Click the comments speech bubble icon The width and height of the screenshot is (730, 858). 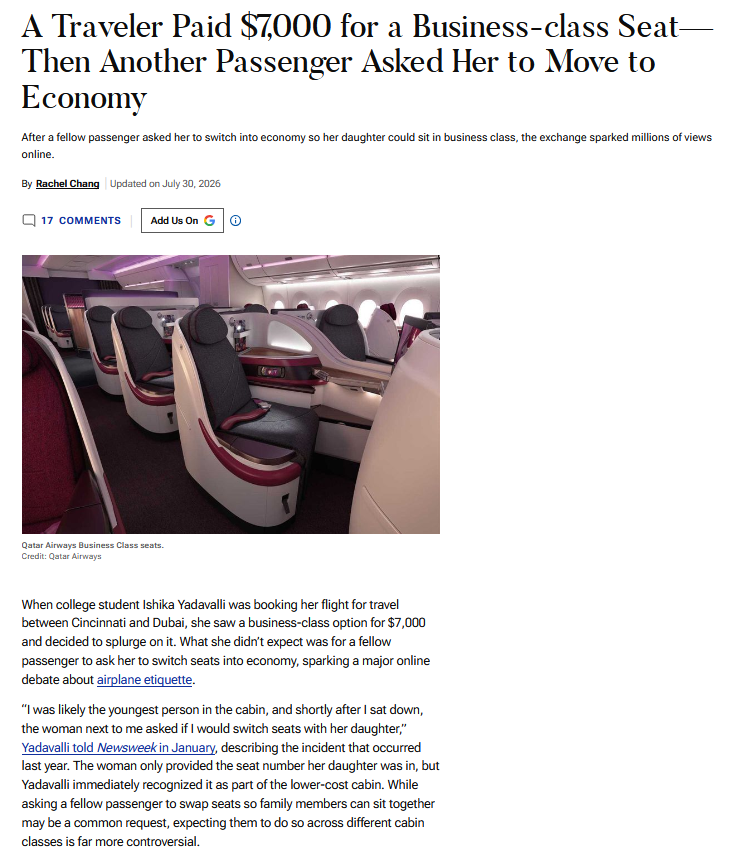click(x=28, y=221)
